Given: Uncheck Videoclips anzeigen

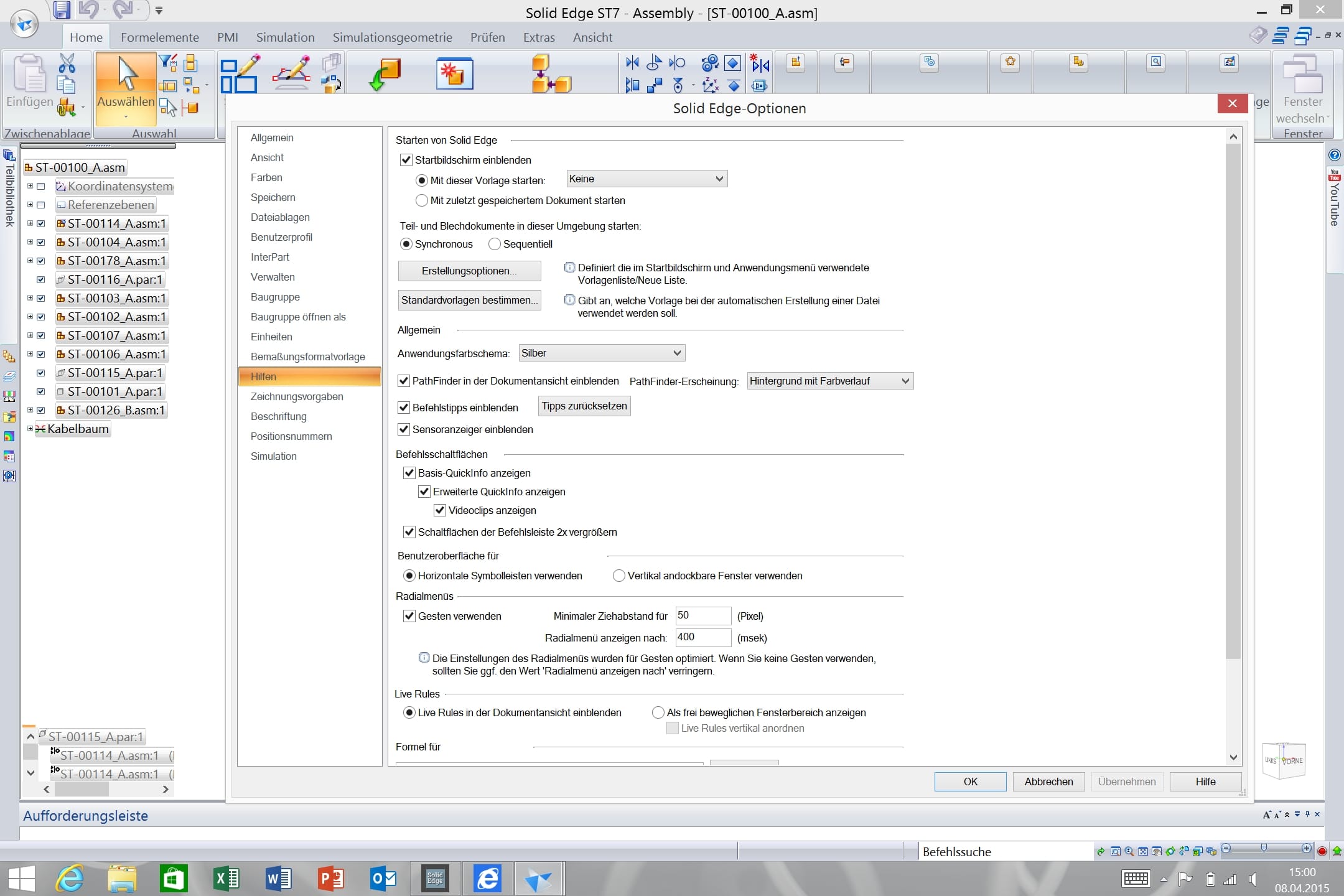Looking at the screenshot, I should coord(440,510).
